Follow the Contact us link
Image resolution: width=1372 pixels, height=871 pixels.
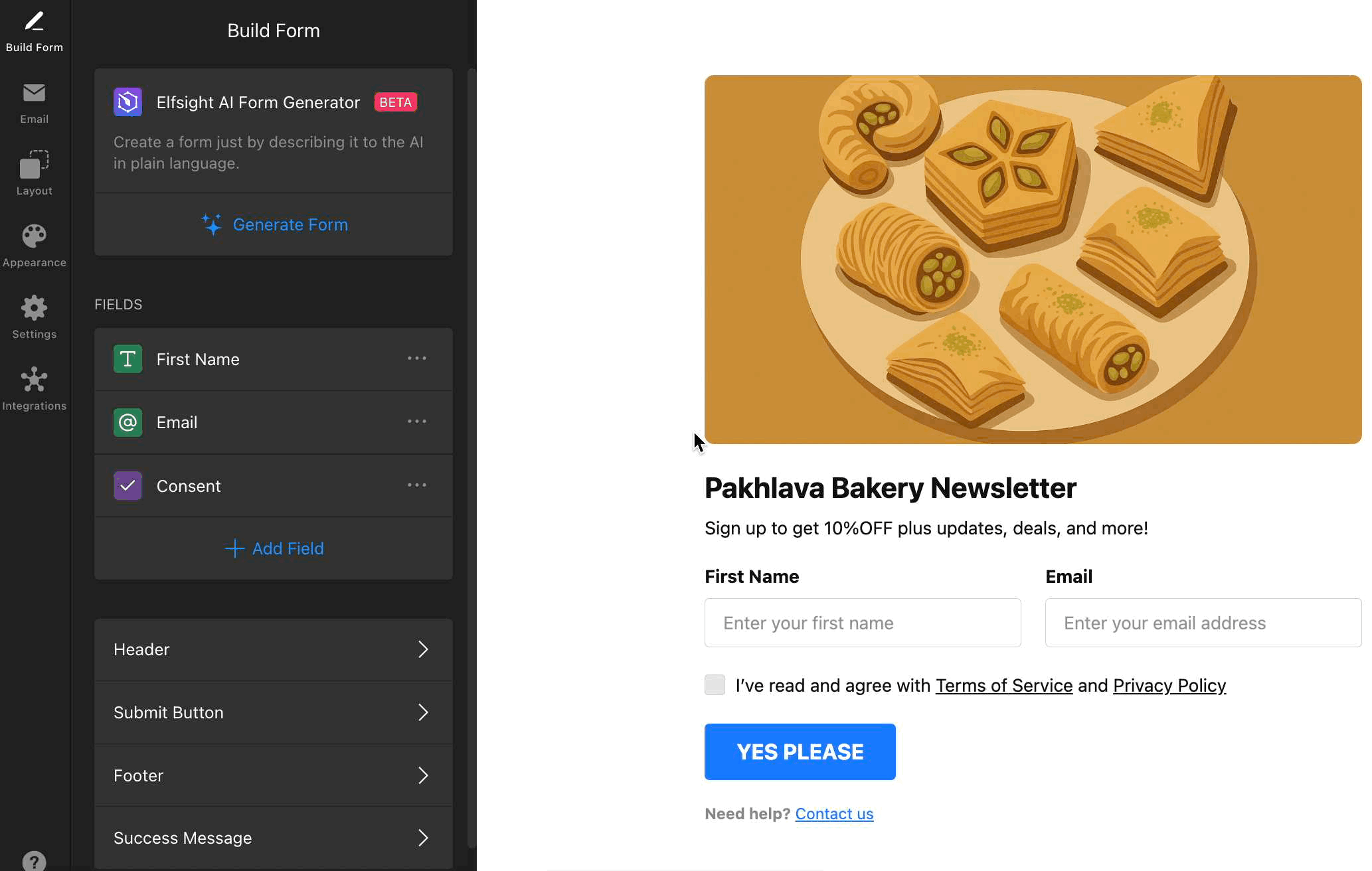coord(834,814)
